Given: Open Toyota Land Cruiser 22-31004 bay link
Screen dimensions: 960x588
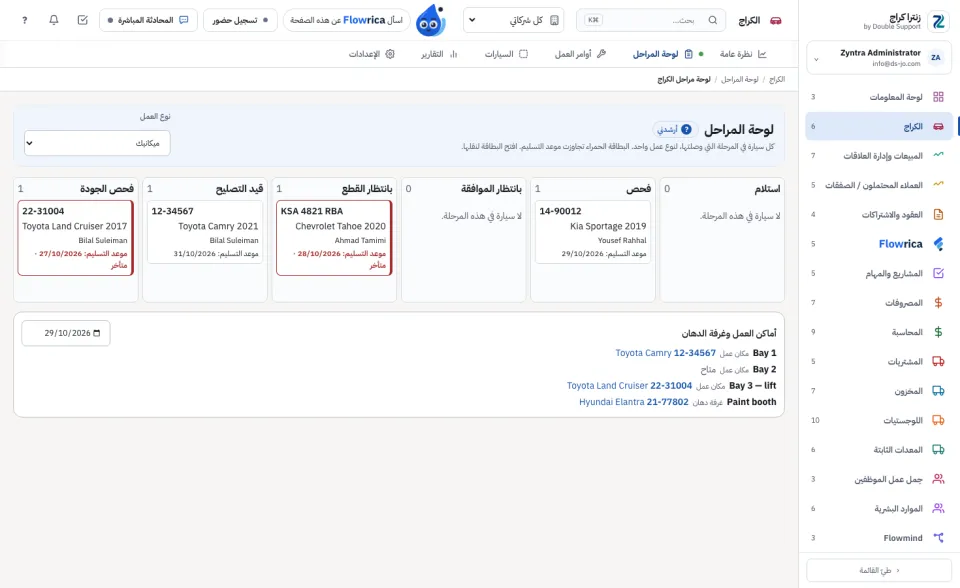Looking at the screenshot, I should coord(629,386).
